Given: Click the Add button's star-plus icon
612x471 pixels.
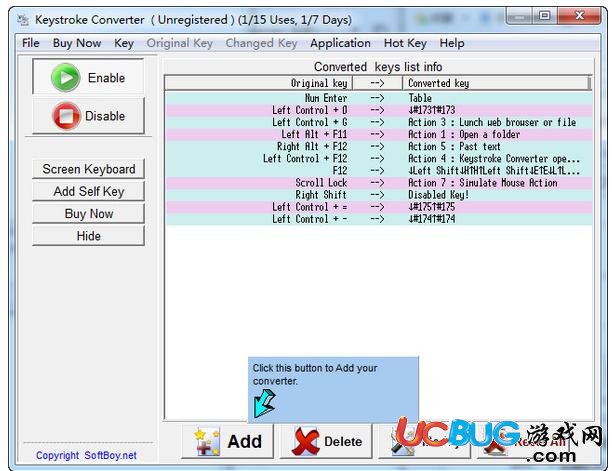Looking at the screenshot, I should tap(208, 441).
